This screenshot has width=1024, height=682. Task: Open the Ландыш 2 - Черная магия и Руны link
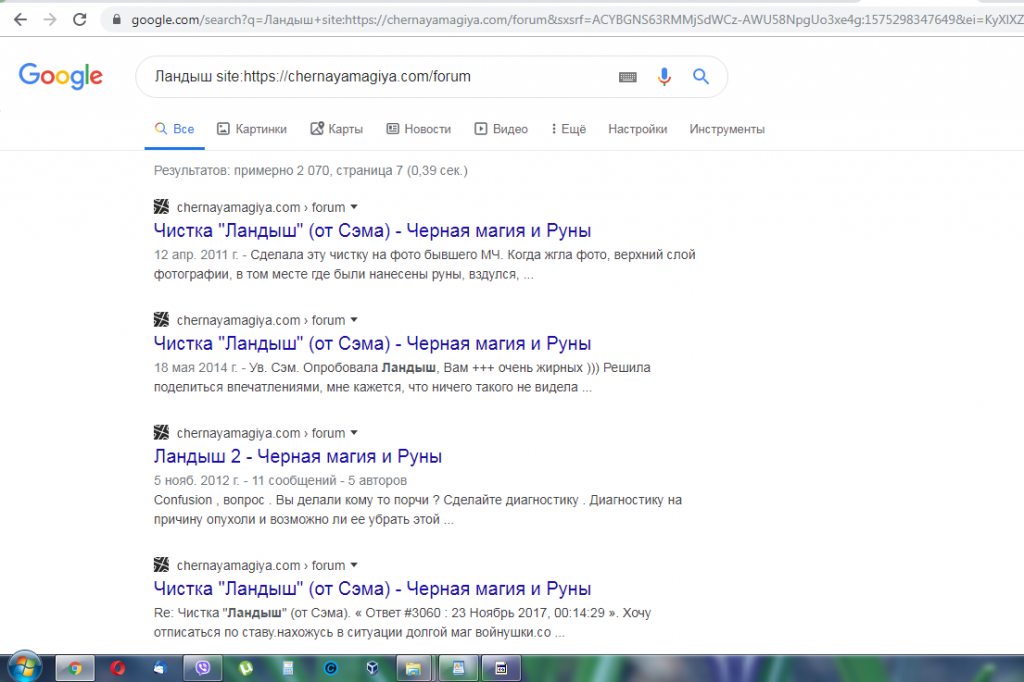click(x=298, y=457)
